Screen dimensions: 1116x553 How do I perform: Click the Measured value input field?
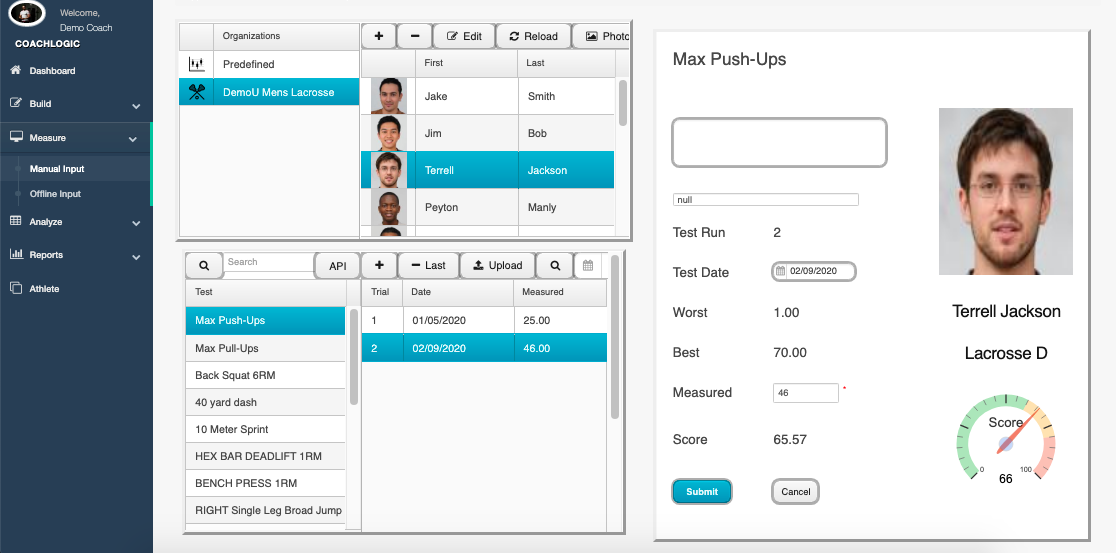click(805, 393)
